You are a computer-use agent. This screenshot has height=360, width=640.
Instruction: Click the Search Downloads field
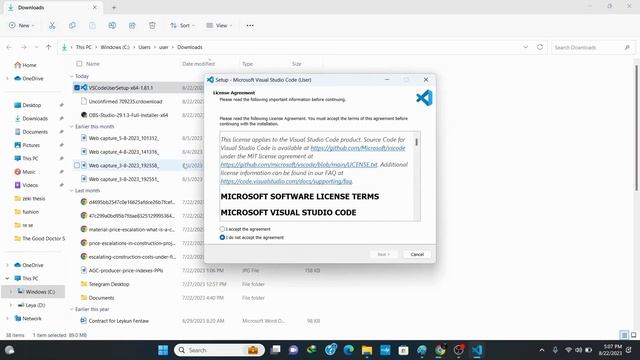pos(593,47)
